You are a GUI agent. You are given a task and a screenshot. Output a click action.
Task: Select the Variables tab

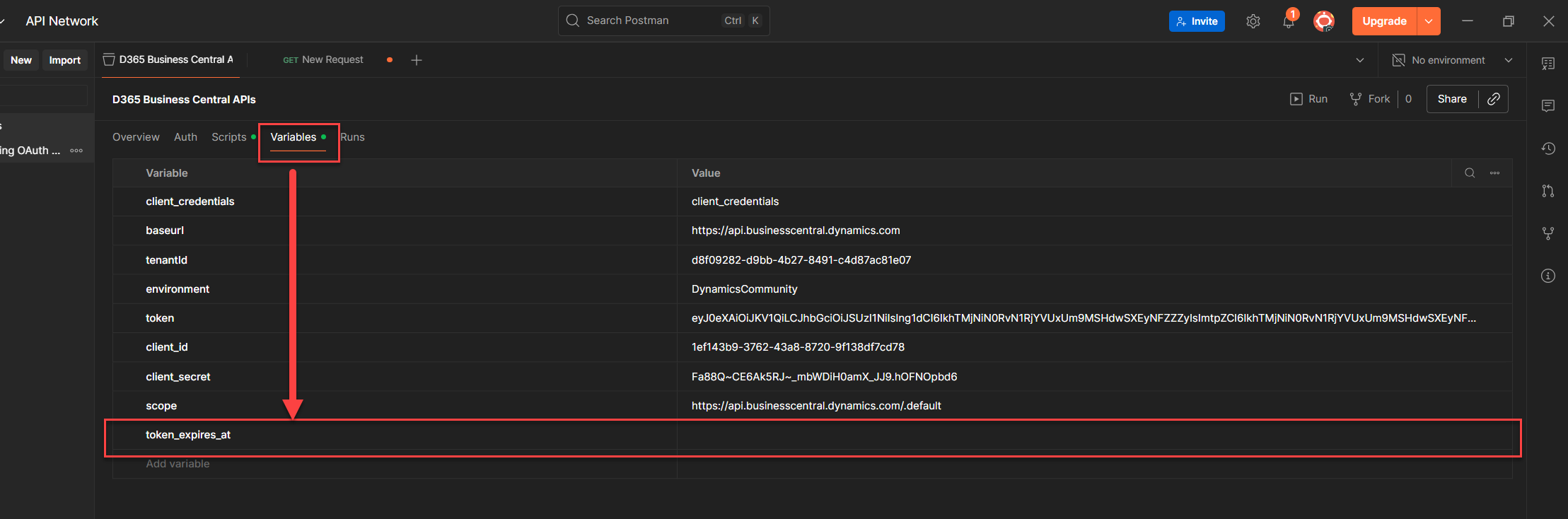click(x=294, y=137)
